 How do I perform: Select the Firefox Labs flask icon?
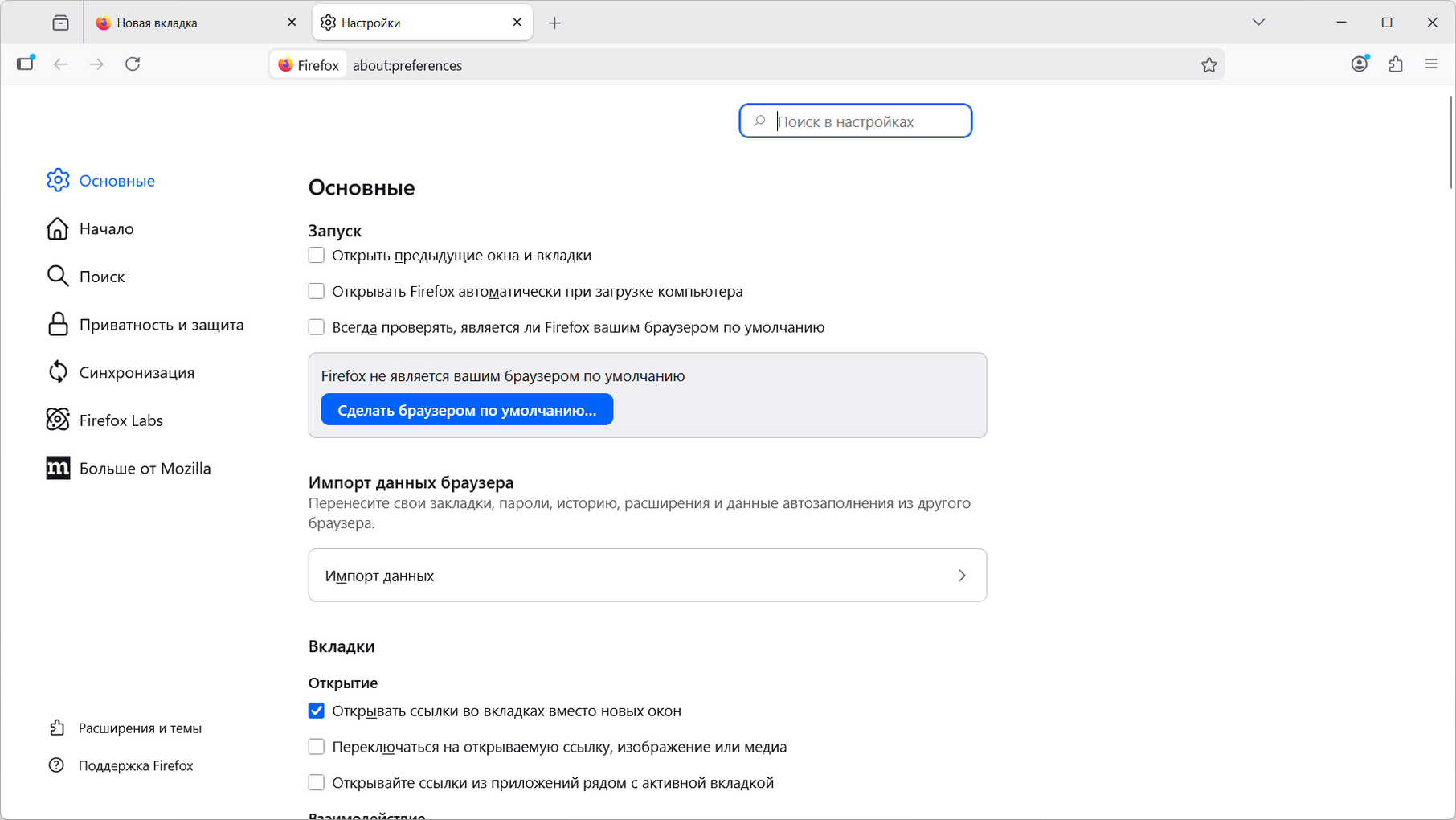(58, 420)
